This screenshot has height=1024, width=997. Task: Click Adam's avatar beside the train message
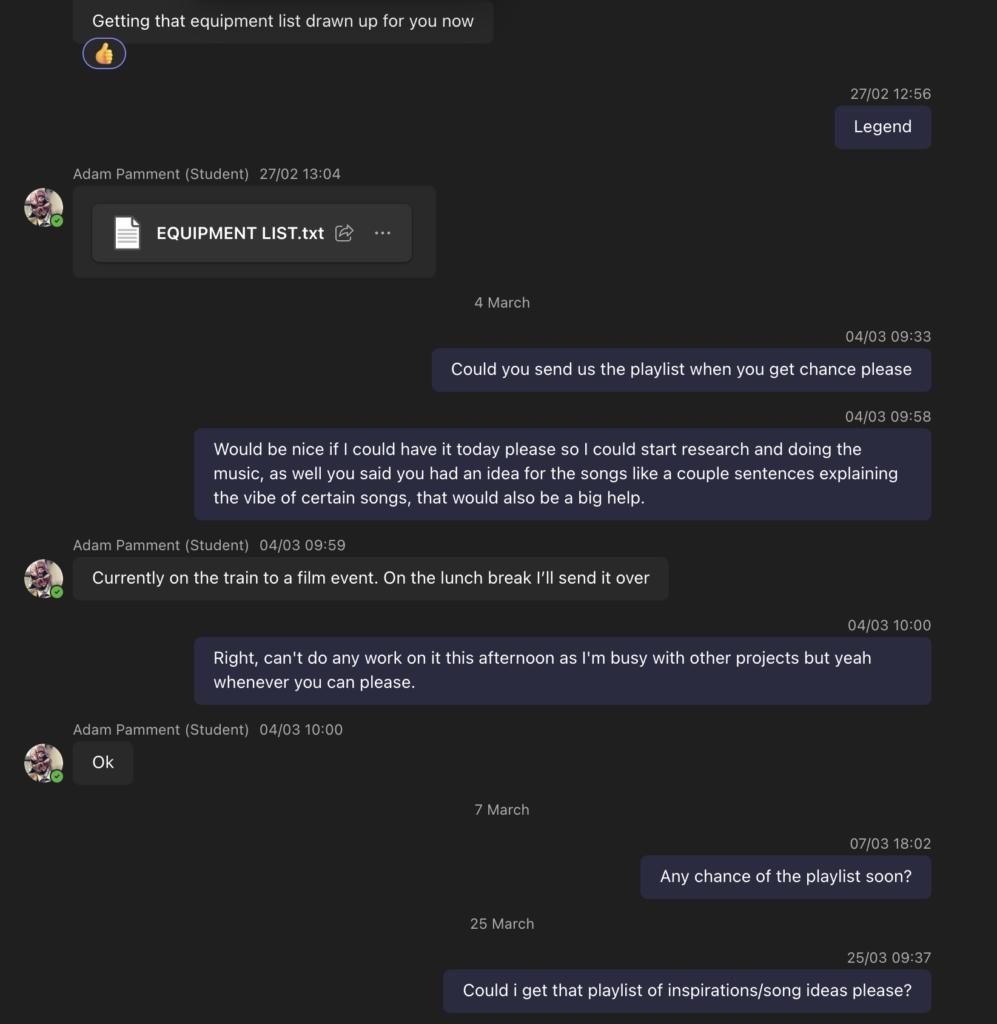pos(43,578)
